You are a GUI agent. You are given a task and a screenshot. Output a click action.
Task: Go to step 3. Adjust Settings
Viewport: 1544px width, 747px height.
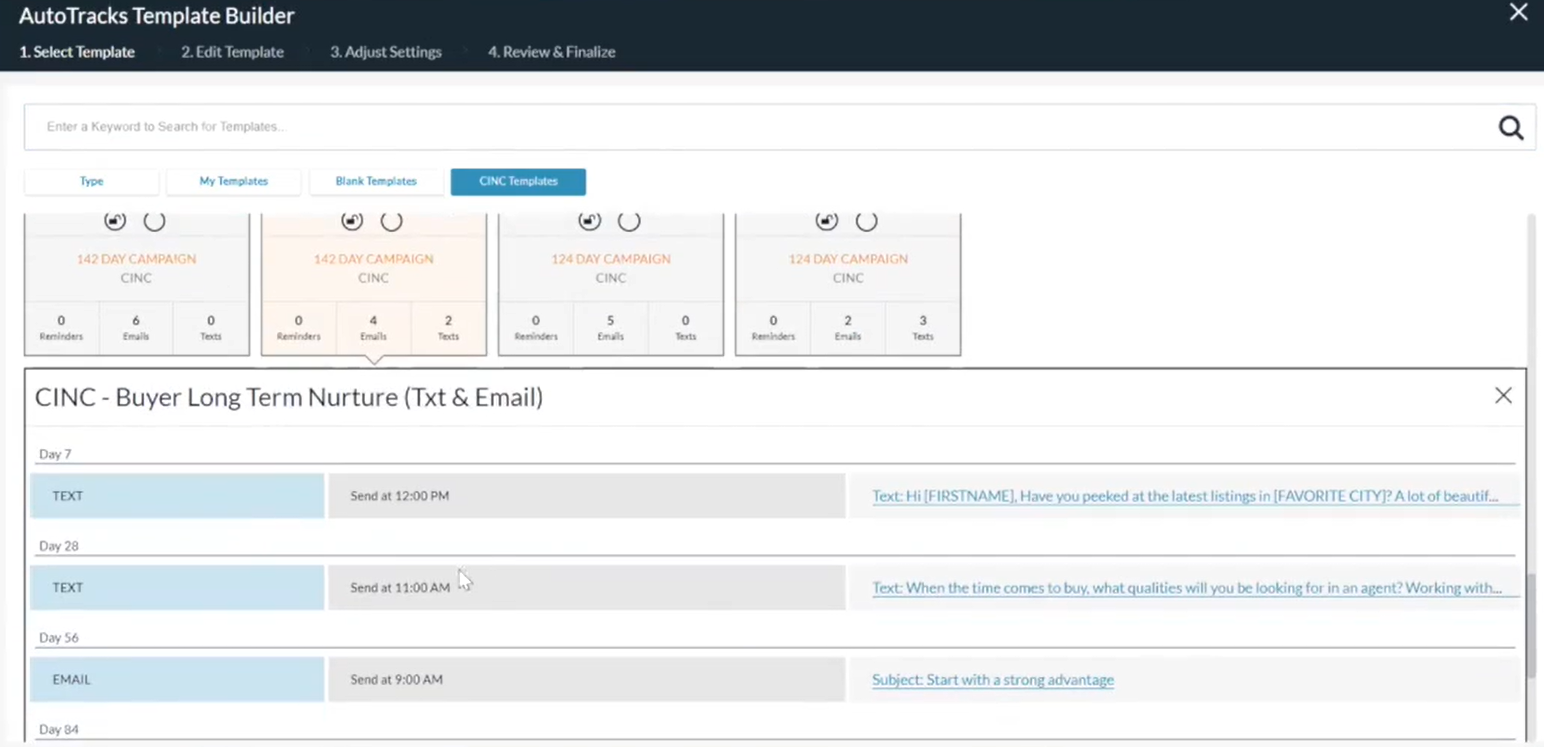pyautogui.click(x=386, y=52)
